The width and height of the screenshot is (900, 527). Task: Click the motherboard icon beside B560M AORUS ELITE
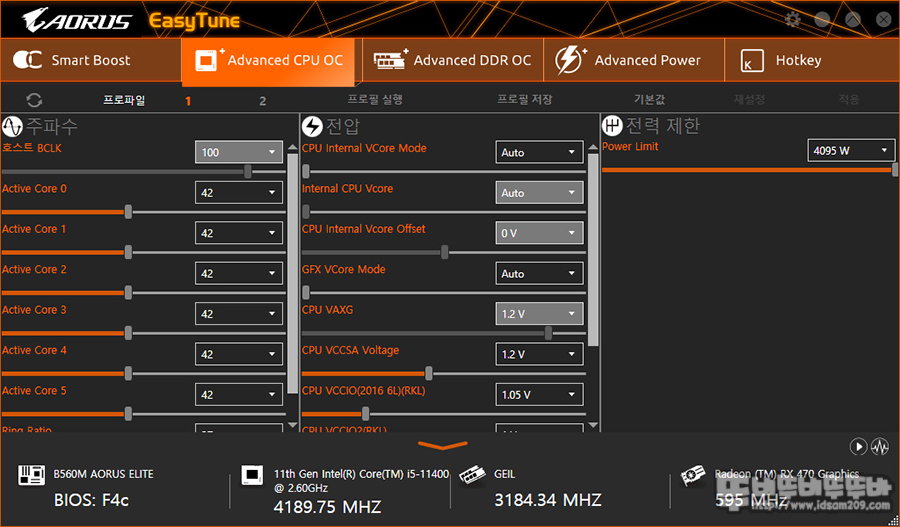click(32, 475)
